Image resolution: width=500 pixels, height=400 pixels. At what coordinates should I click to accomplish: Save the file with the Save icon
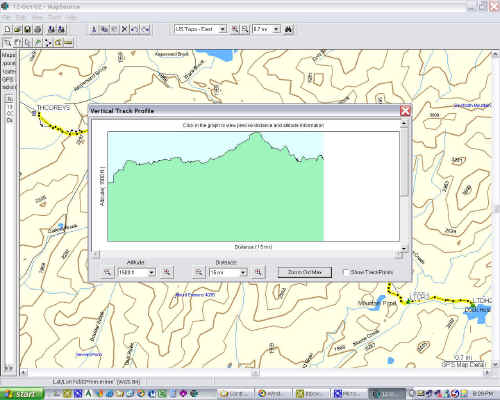point(27,29)
